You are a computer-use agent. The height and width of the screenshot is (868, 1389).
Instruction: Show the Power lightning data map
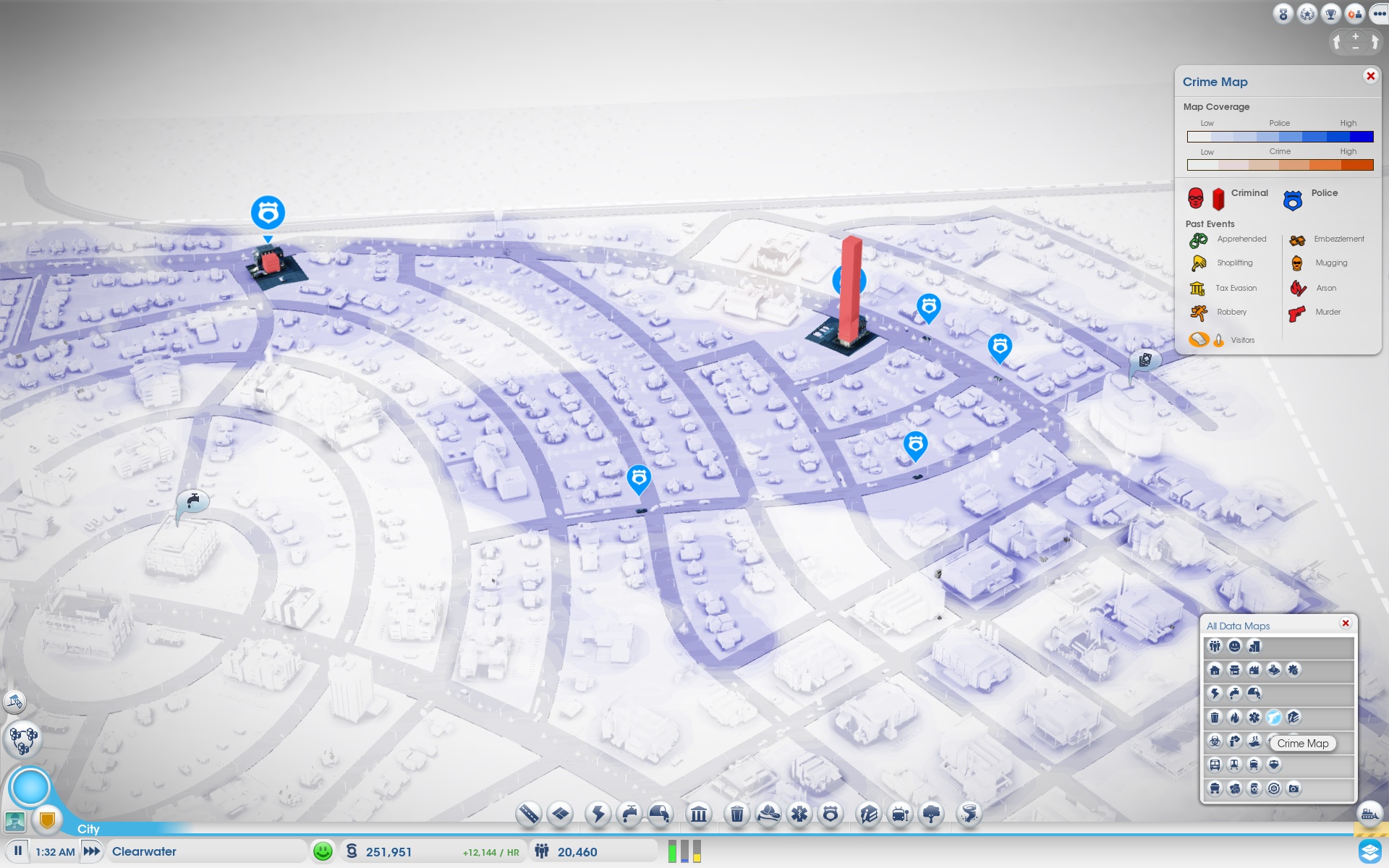tap(1215, 694)
